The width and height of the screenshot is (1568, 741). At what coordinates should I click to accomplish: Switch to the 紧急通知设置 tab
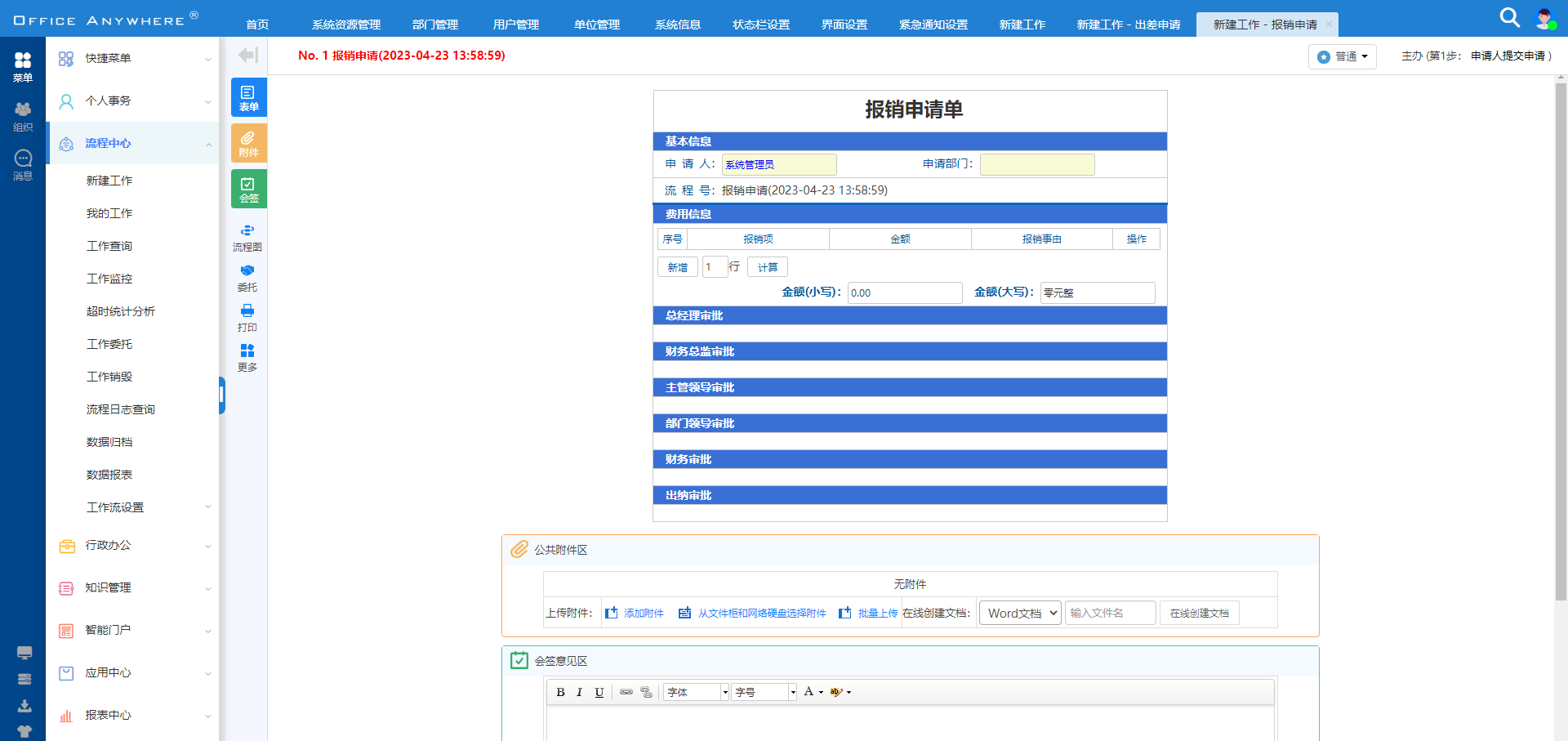coord(933,25)
